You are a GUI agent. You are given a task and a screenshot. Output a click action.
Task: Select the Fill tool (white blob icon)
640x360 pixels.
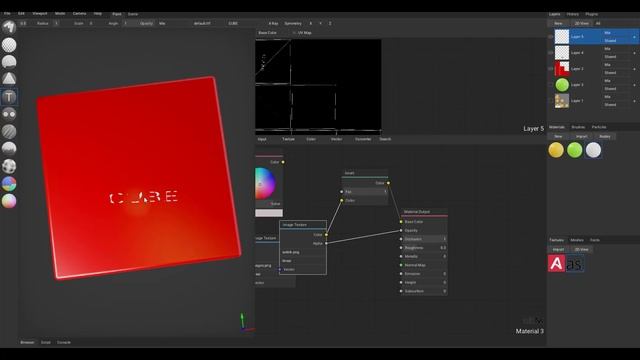[x=9, y=62]
